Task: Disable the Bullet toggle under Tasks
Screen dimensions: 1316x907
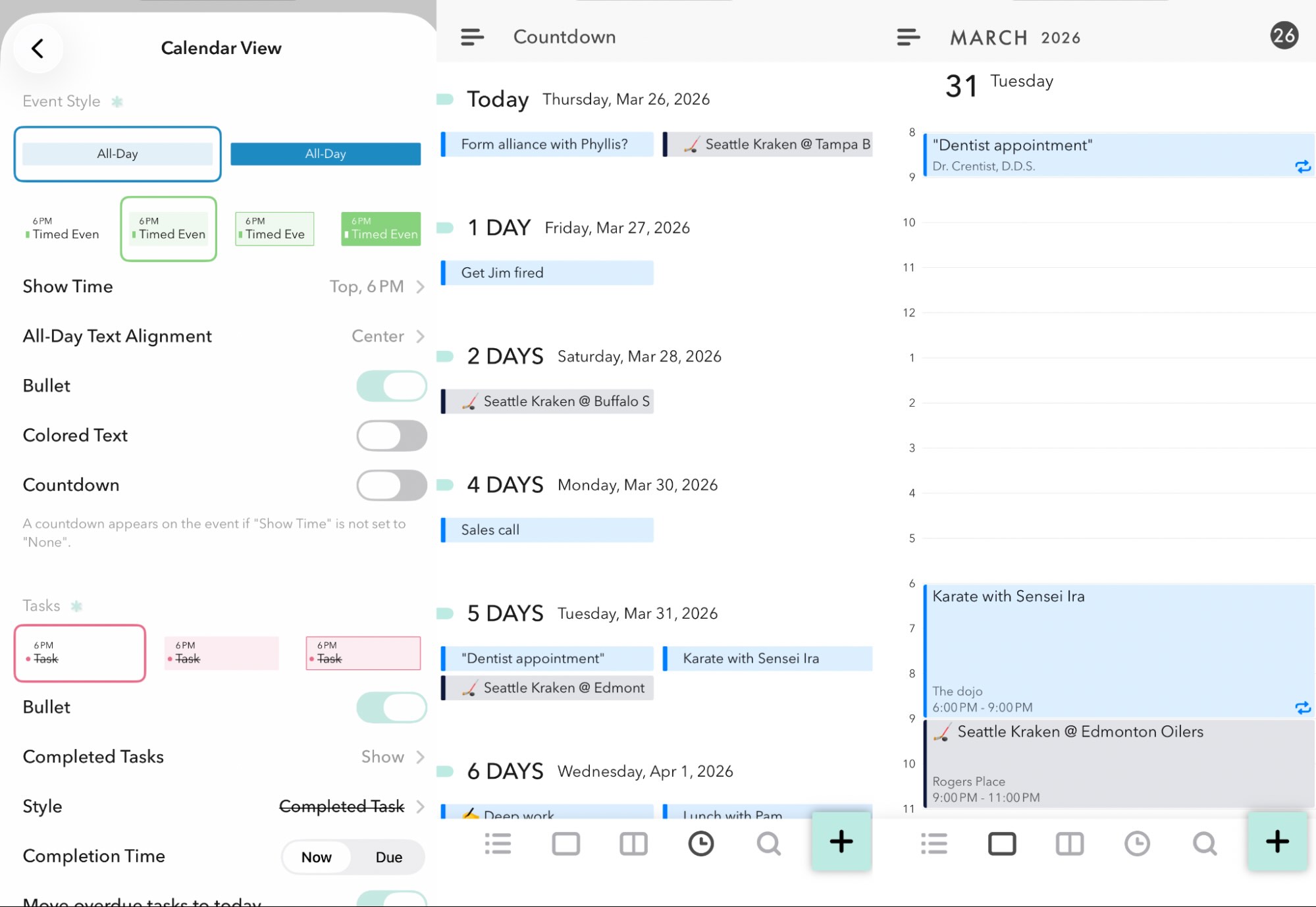Action: 391,707
